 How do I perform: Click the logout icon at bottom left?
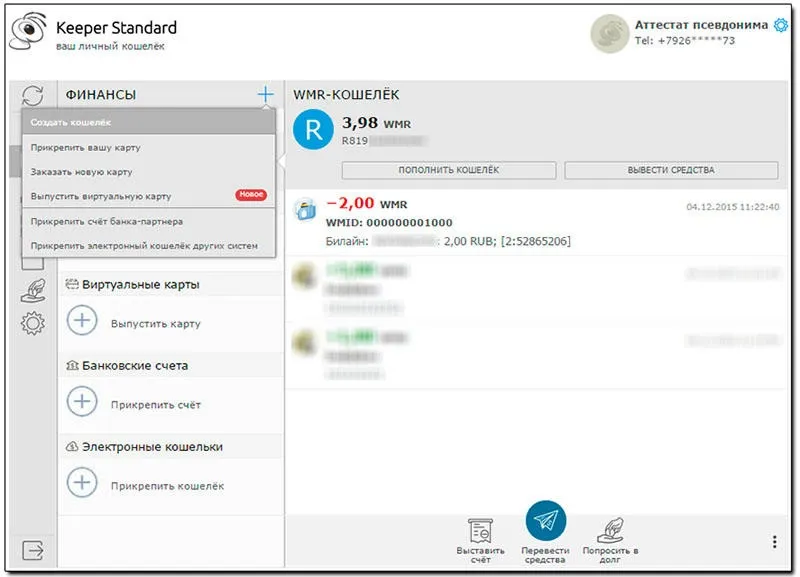point(33,550)
